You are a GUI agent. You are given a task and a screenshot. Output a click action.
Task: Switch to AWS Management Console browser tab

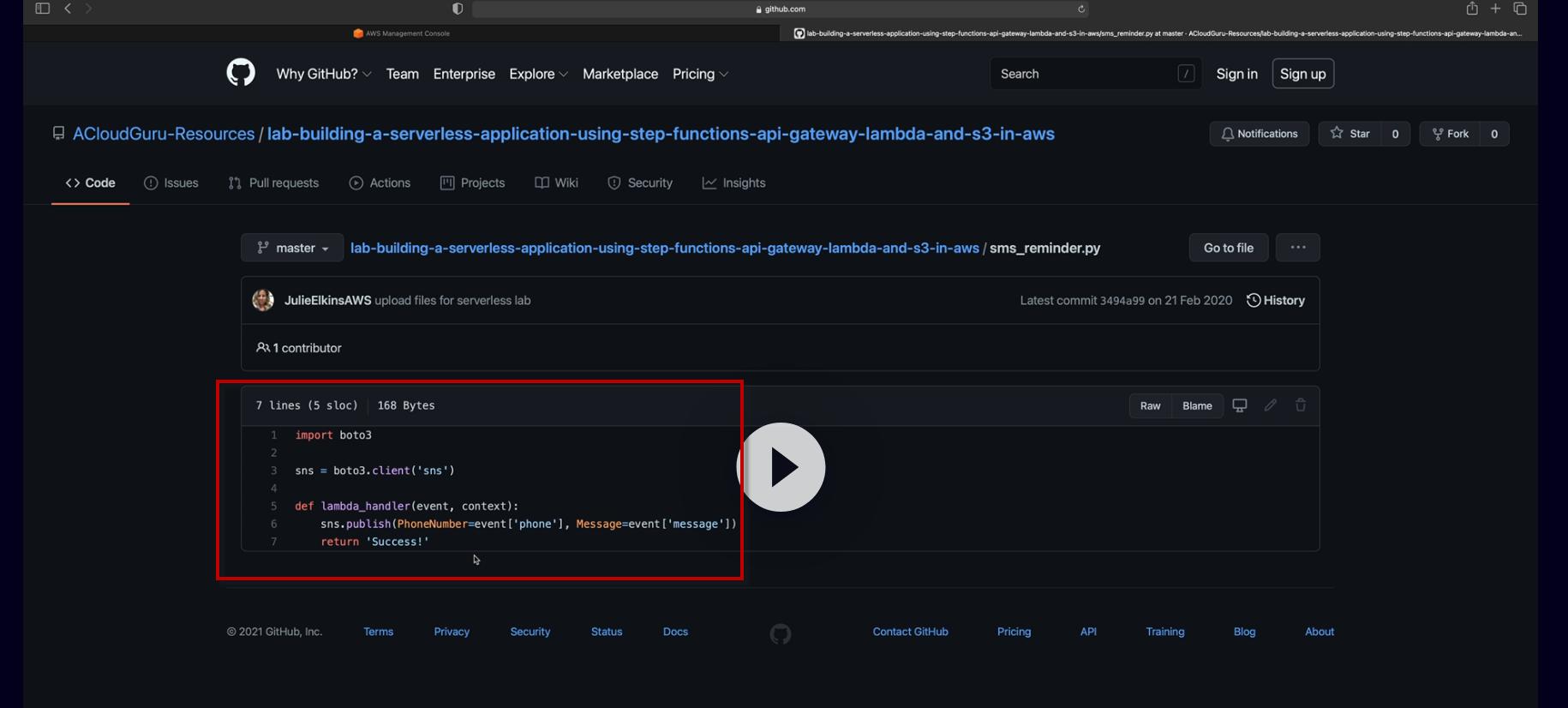pos(402,33)
